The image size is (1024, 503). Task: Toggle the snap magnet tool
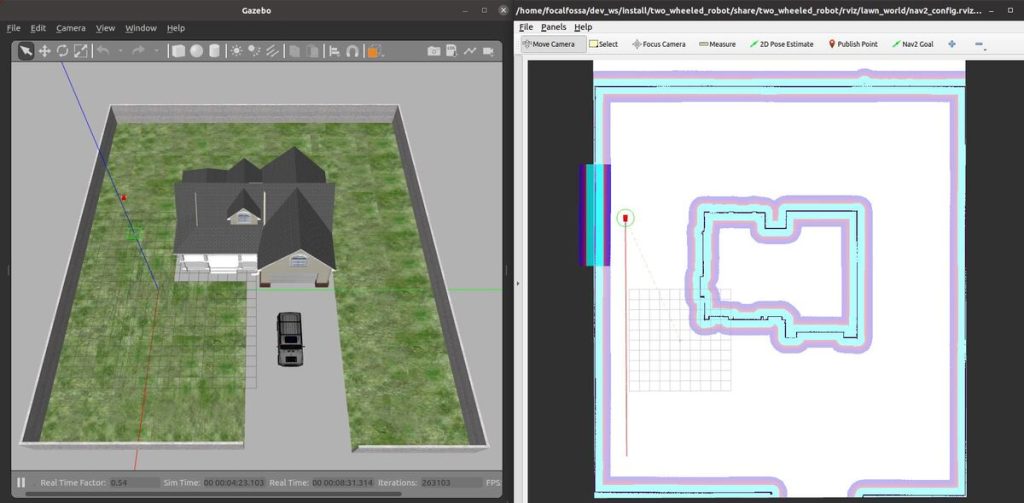coord(352,50)
